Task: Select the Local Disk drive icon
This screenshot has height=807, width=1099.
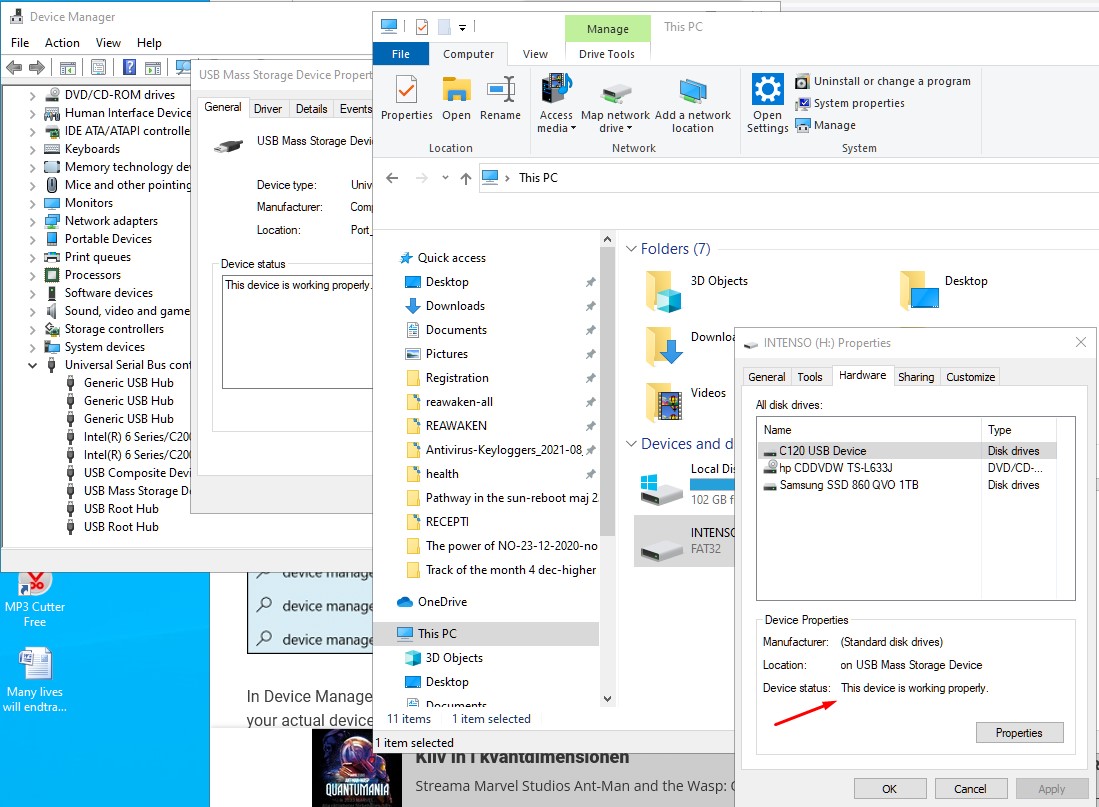Action: click(662, 489)
